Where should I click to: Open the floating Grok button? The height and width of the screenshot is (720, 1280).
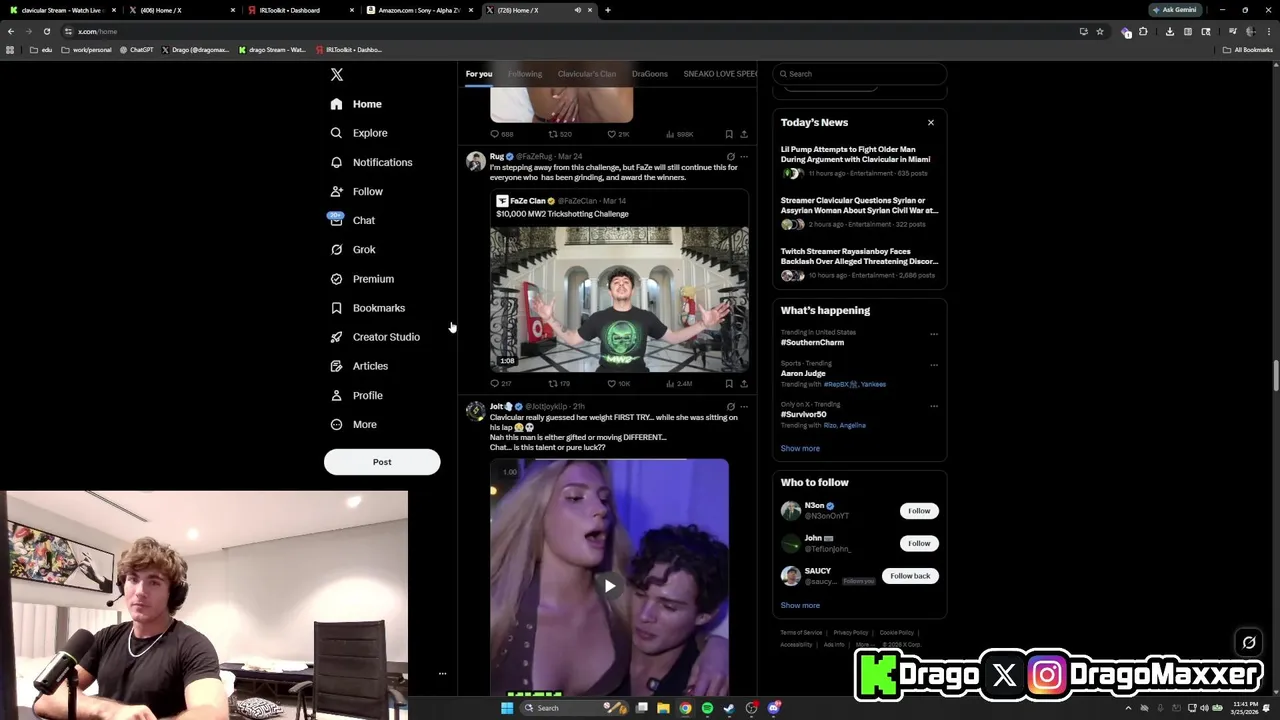[x=1249, y=643]
